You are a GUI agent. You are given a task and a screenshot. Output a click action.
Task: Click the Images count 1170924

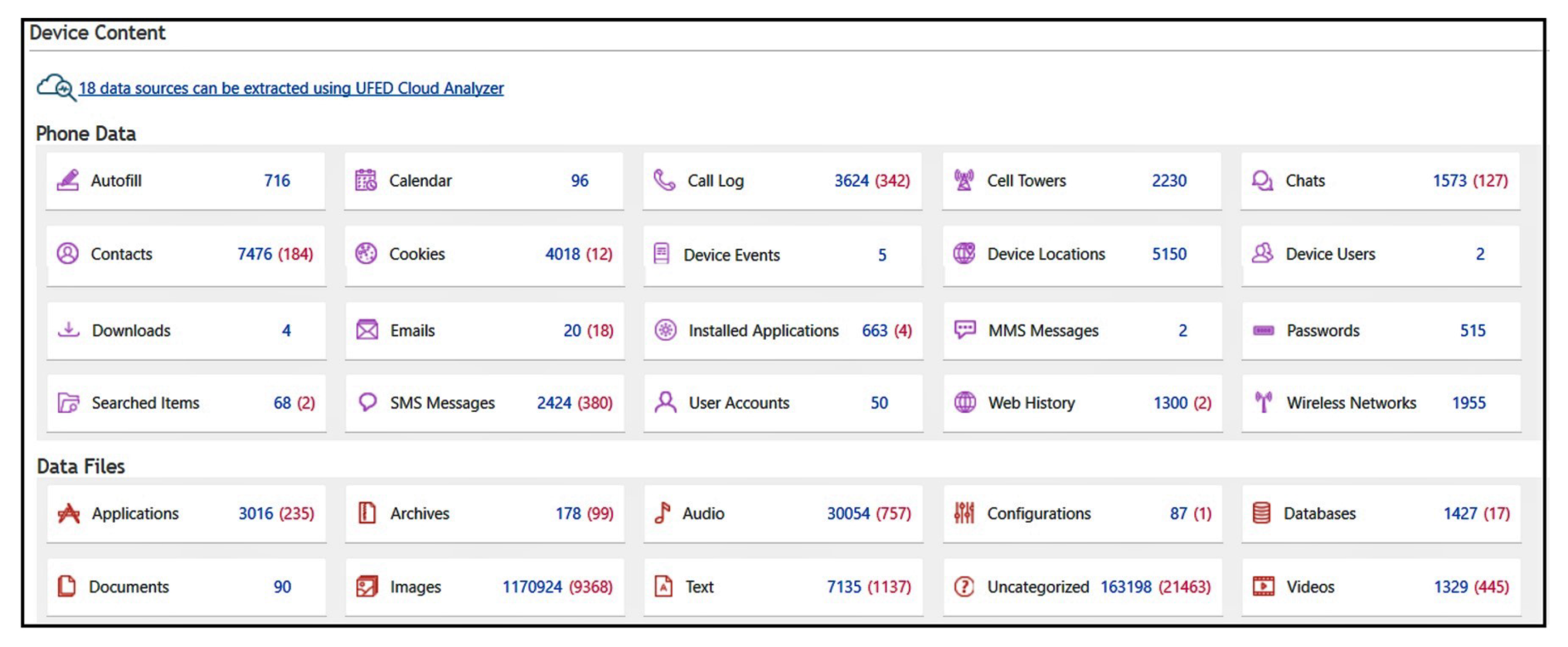click(x=532, y=587)
